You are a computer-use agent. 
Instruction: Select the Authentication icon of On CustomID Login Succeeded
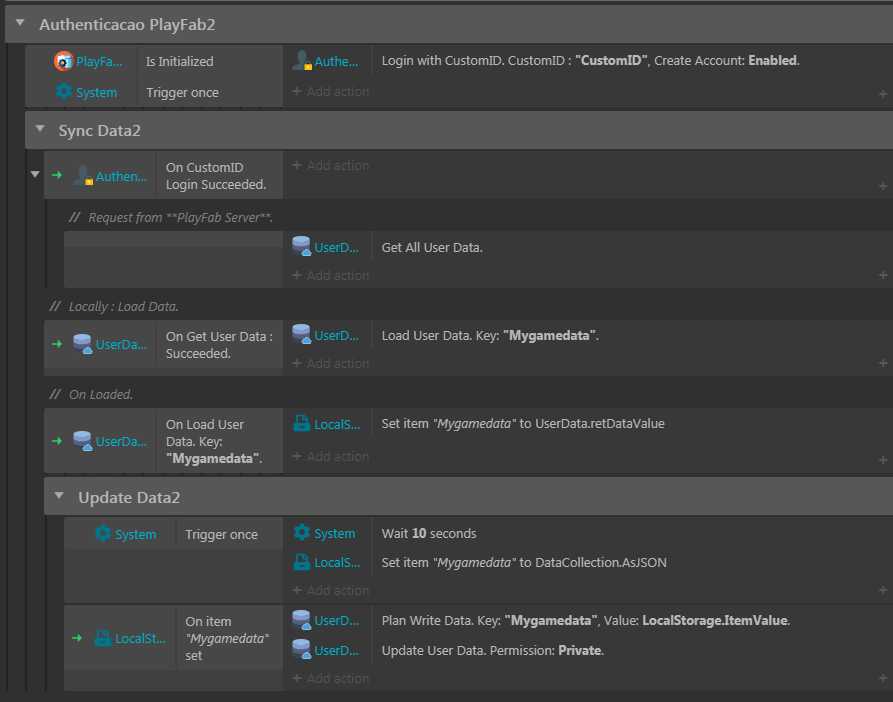83,176
